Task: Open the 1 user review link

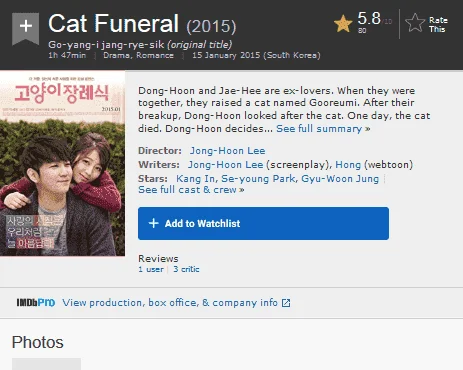Action: click(151, 269)
